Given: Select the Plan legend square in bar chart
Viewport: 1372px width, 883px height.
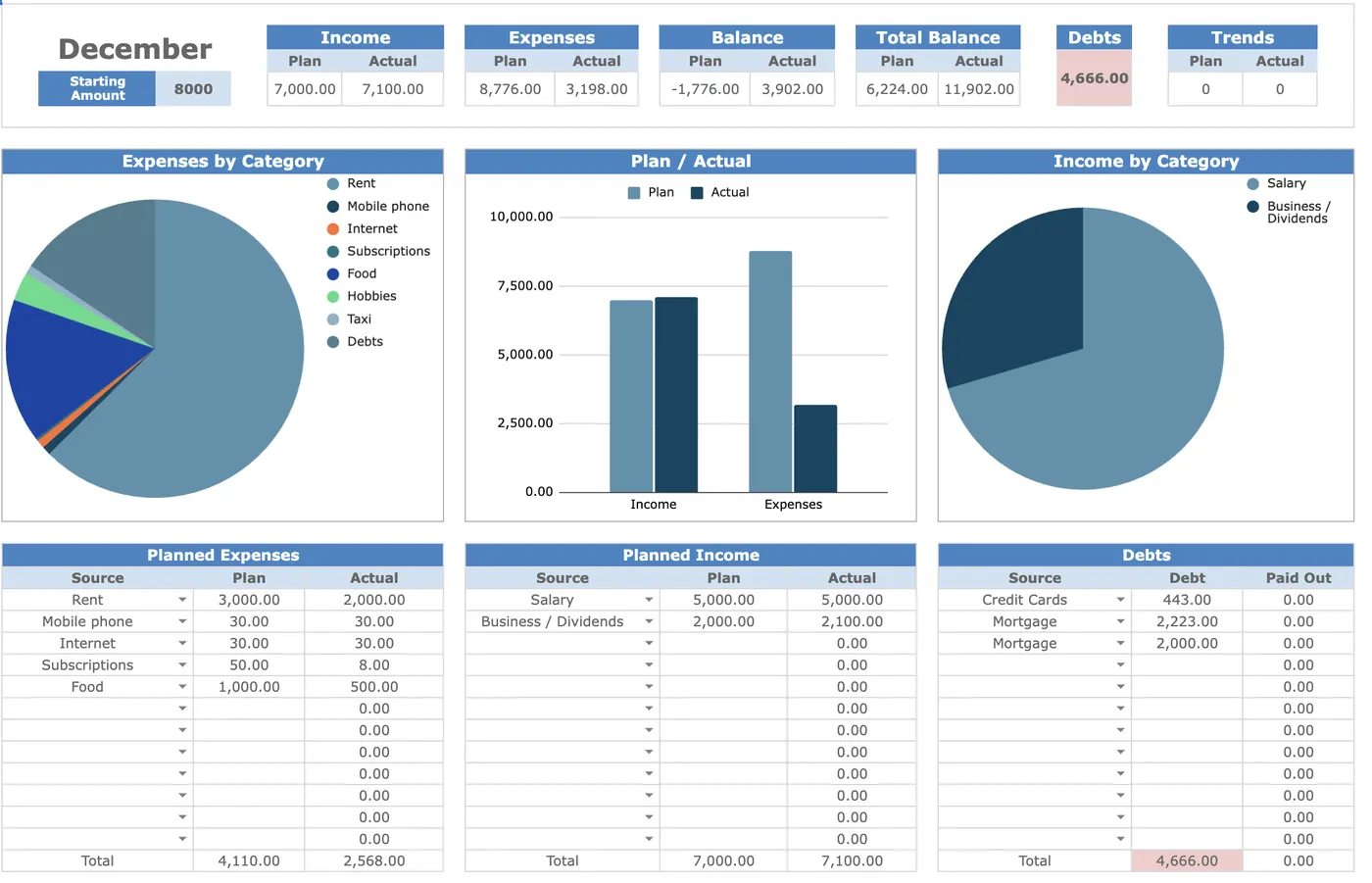Looking at the screenshot, I should tap(634, 193).
